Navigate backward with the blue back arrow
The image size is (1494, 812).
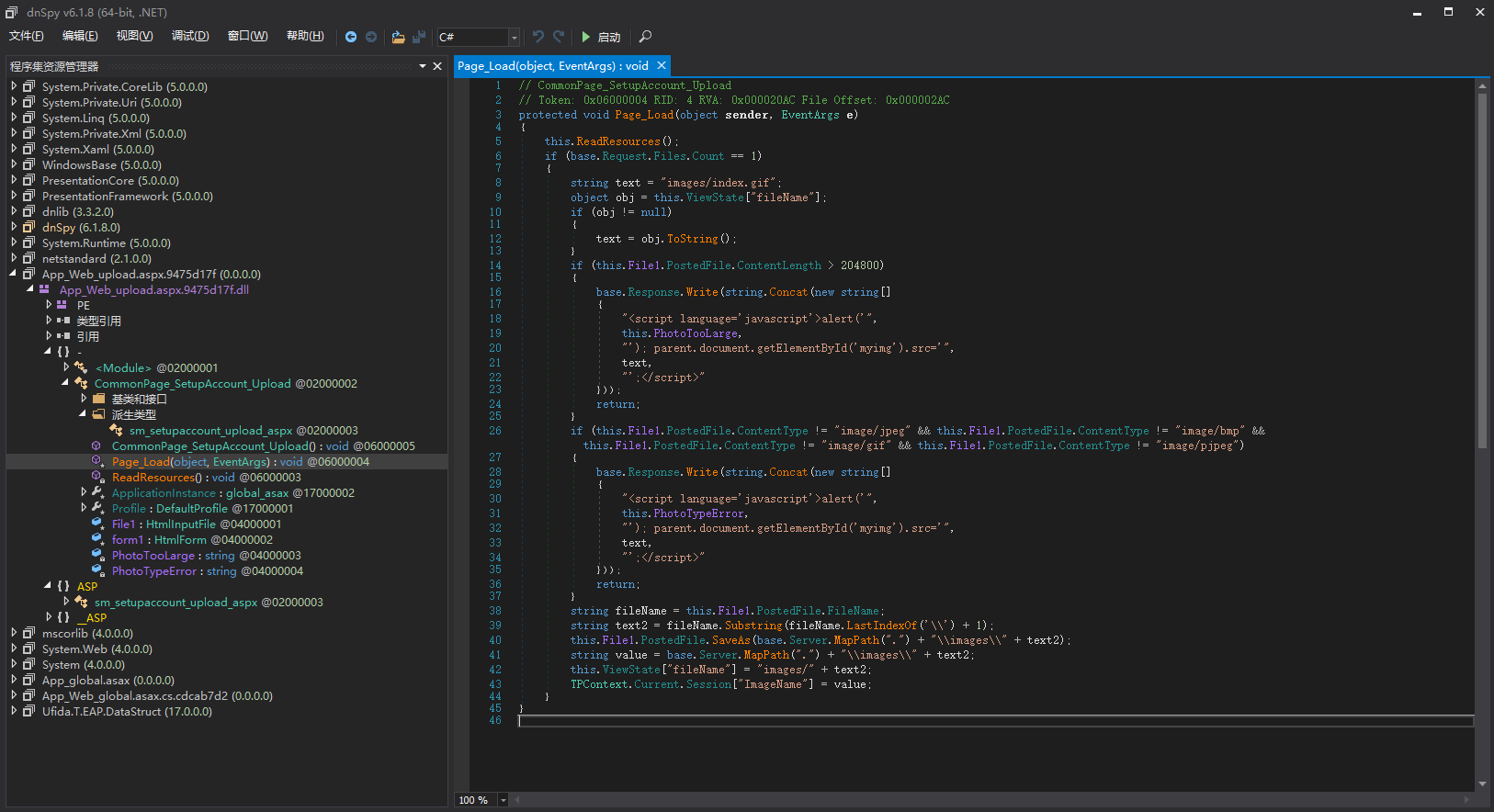[x=351, y=37]
